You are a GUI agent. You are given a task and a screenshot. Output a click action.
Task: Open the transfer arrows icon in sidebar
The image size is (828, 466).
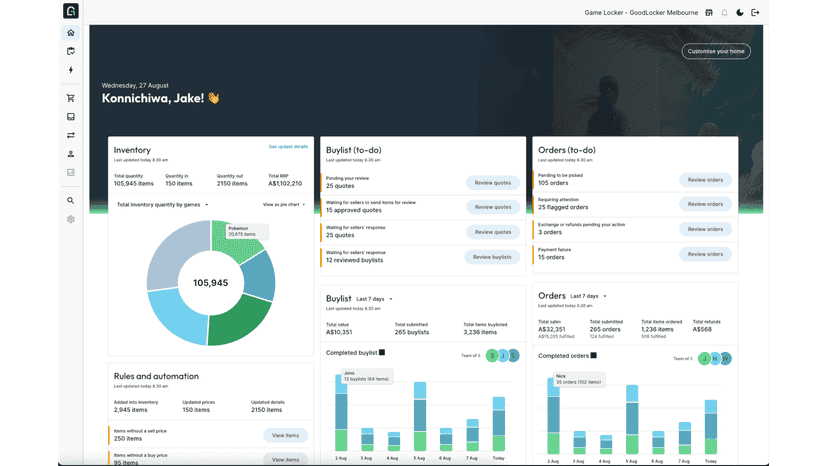click(x=71, y=135)
